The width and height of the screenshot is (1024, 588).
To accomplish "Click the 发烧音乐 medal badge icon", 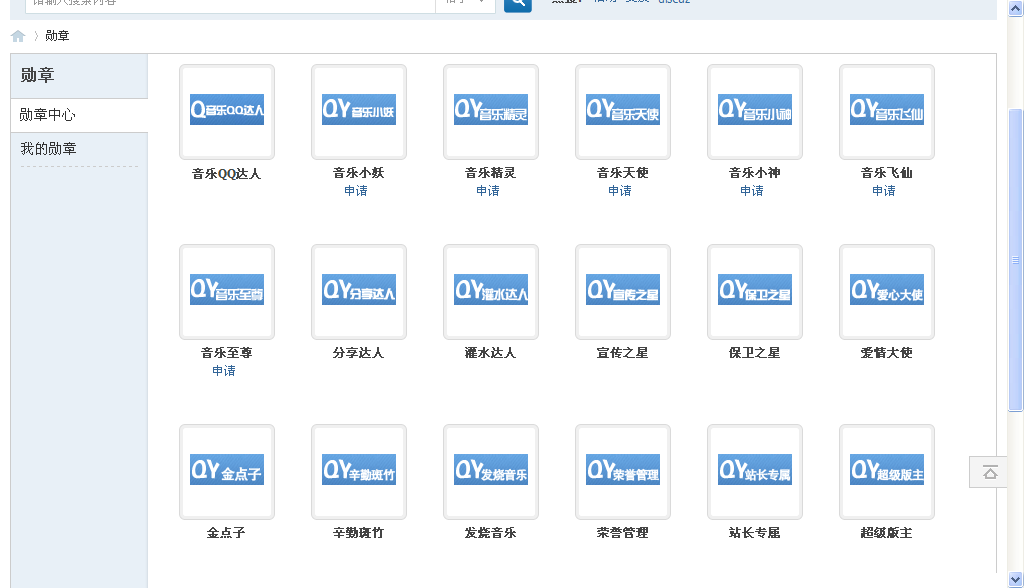I will 490,470.
